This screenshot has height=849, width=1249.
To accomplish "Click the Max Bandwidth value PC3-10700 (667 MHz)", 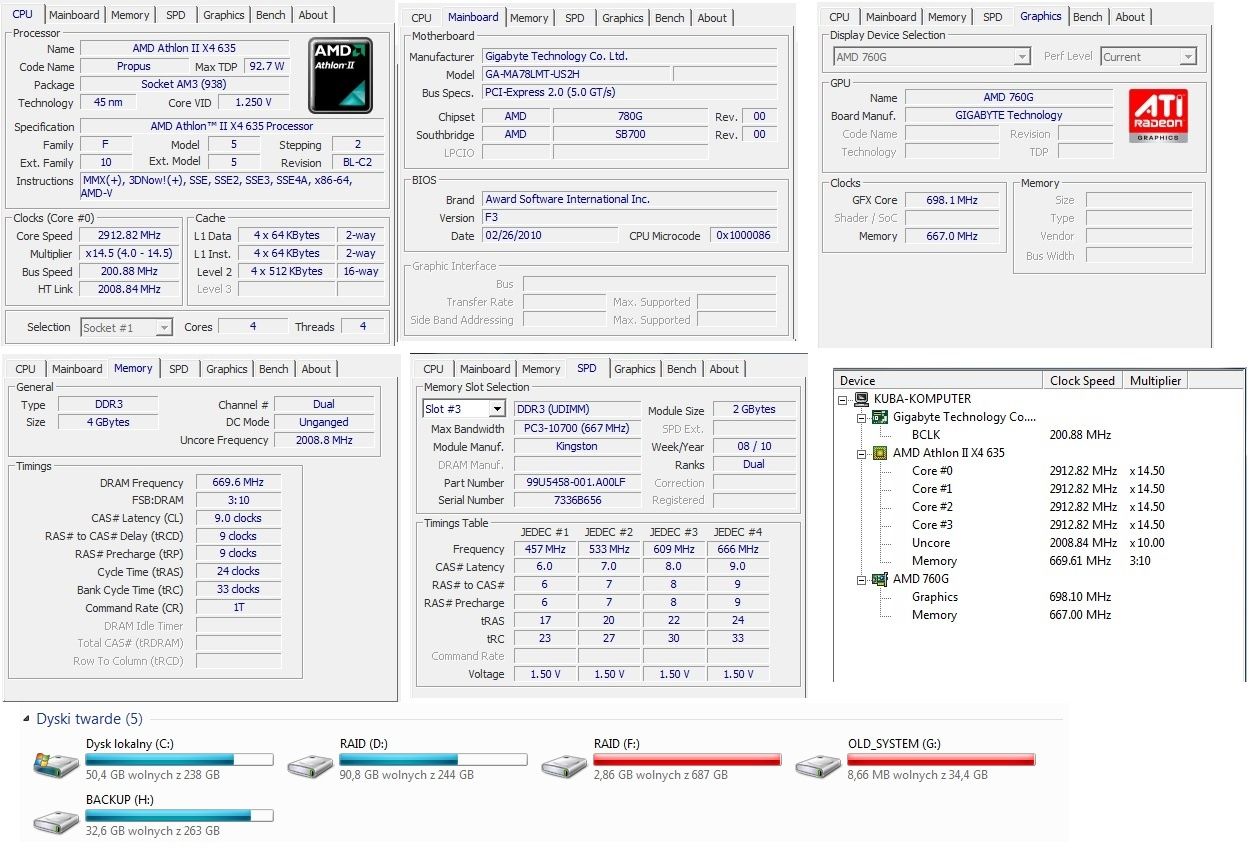I will (577, 429).
